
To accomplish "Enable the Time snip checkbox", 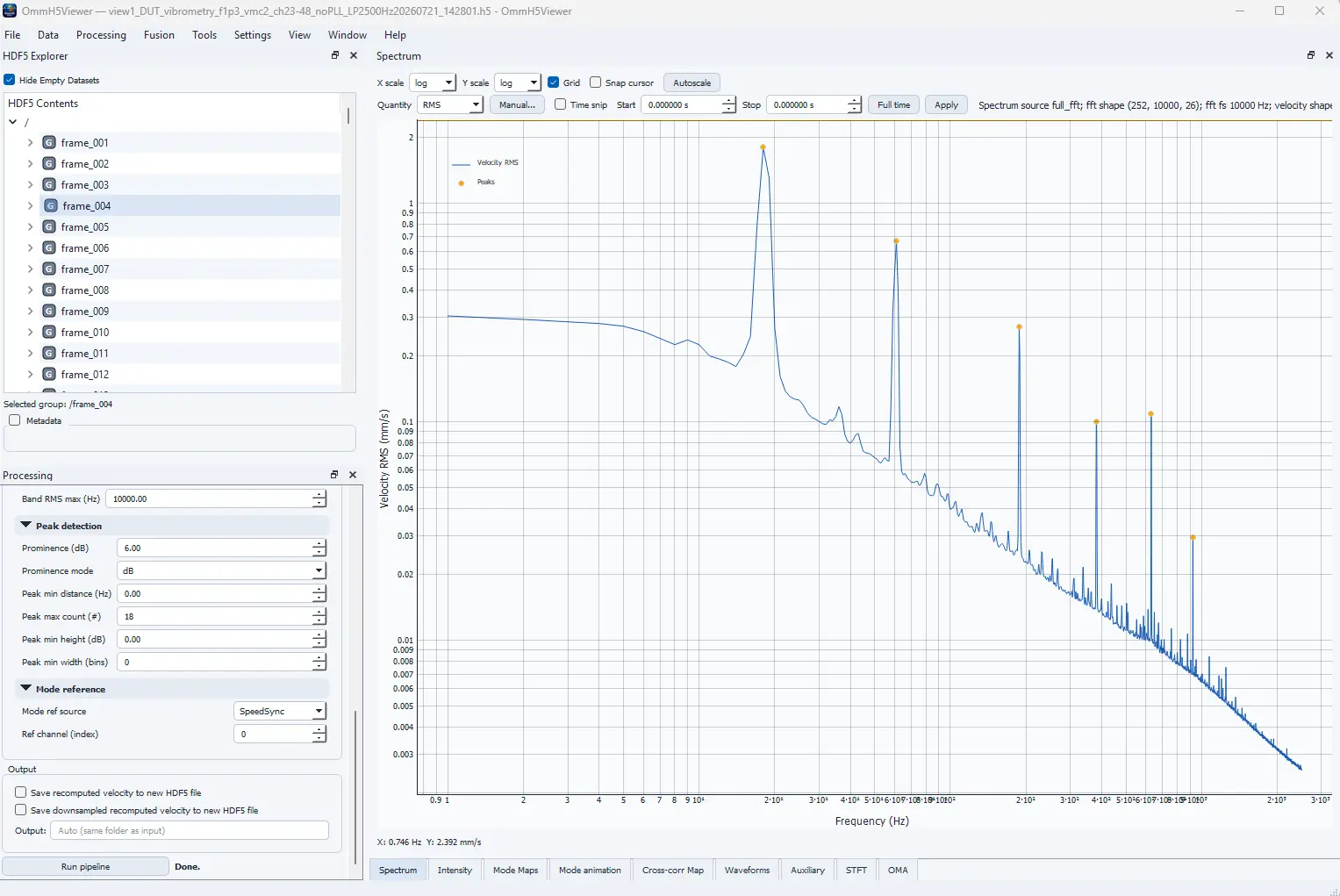I will tap(561, 104).
